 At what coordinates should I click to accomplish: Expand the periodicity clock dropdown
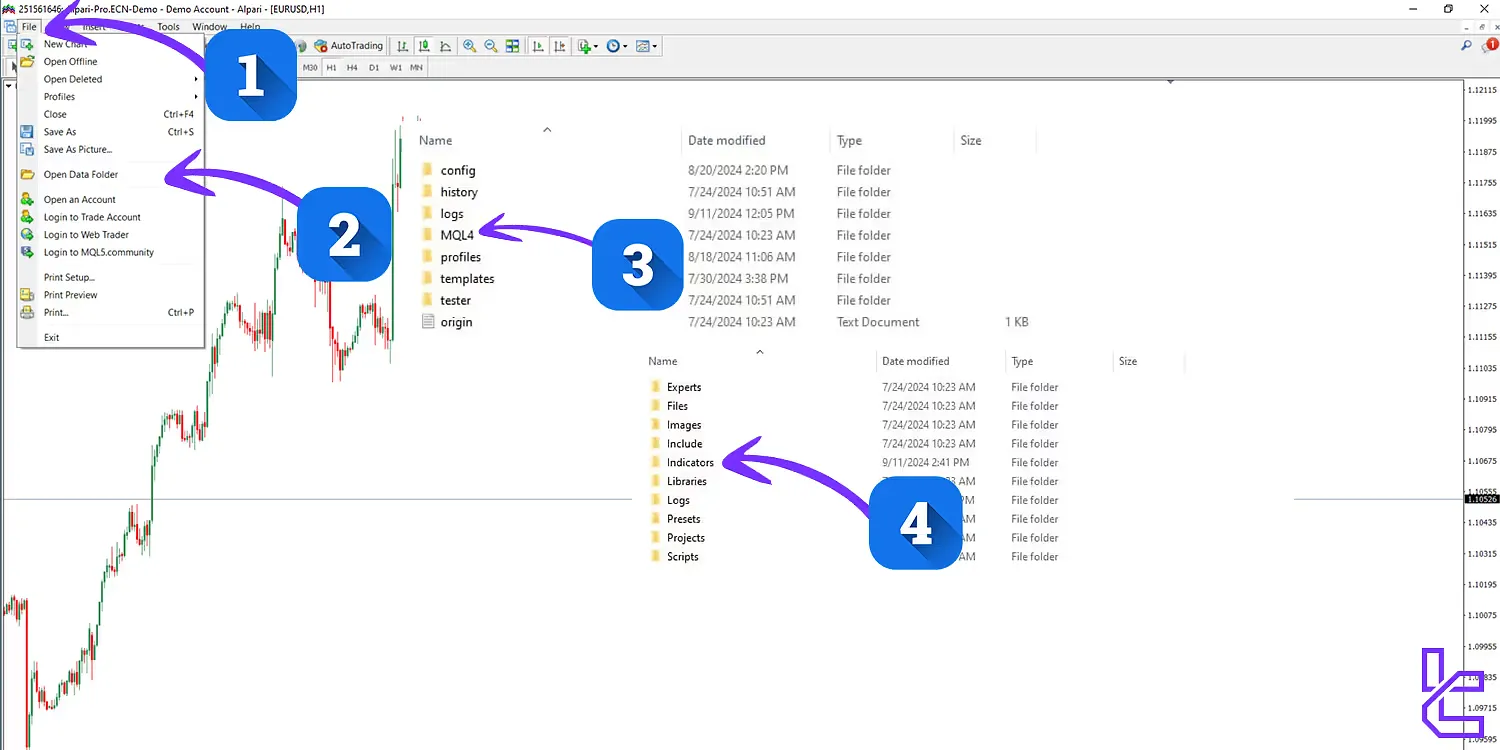click(624, 46)
